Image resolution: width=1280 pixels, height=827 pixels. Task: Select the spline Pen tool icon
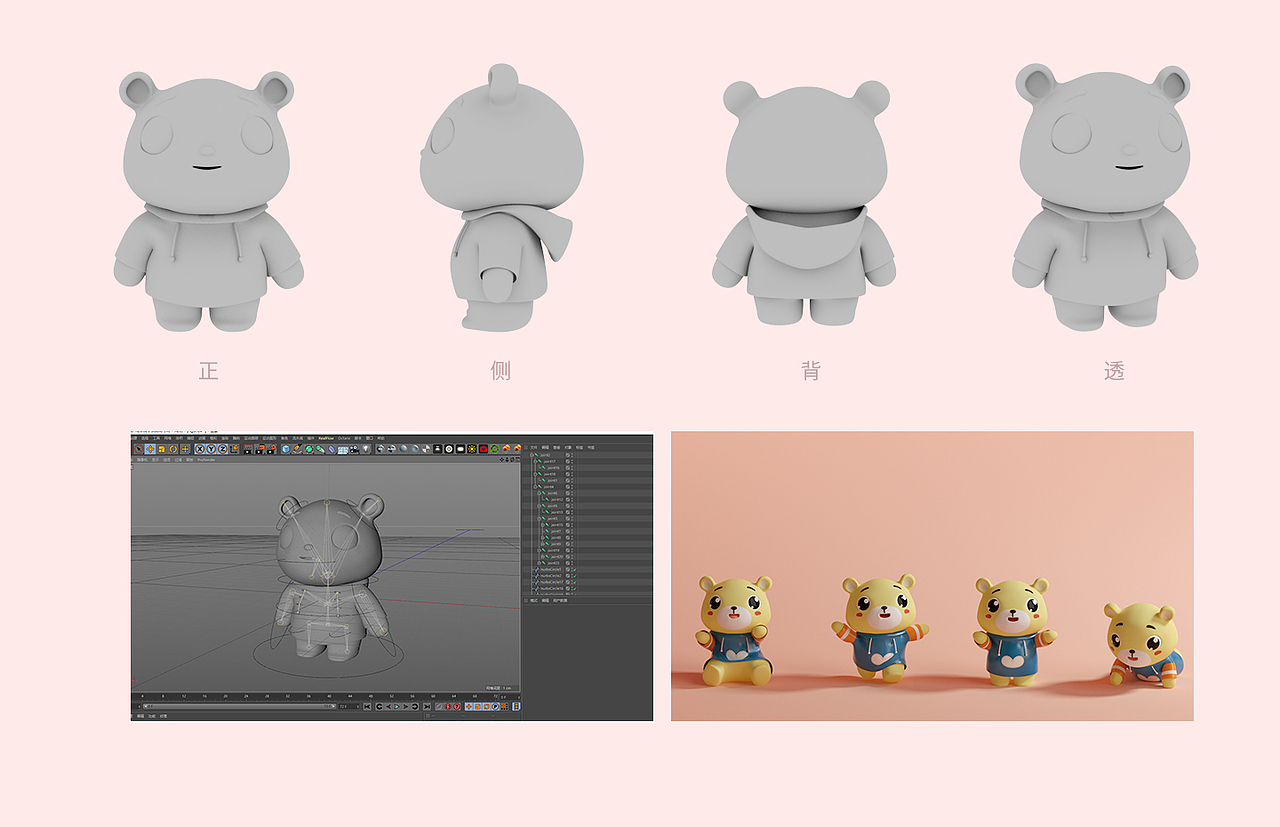[297, 449]
